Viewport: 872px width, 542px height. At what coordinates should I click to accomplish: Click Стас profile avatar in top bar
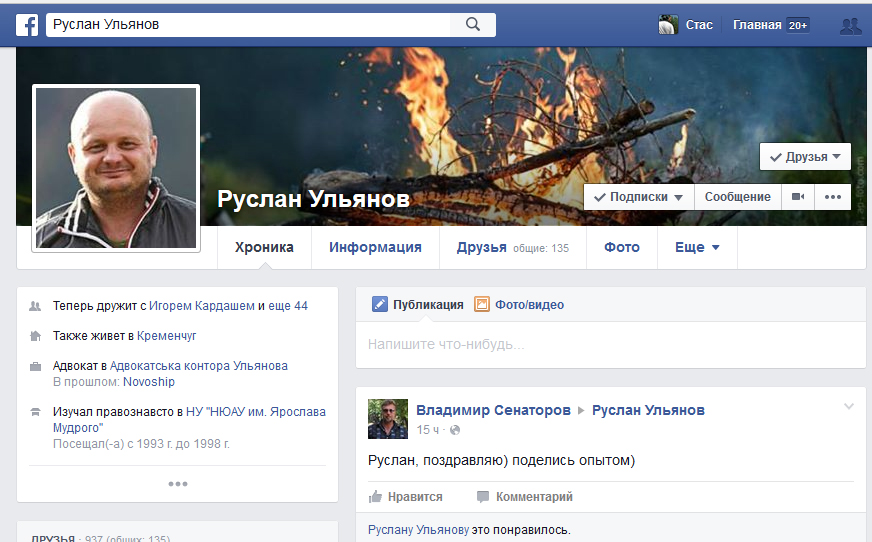[x=669, y=25]
